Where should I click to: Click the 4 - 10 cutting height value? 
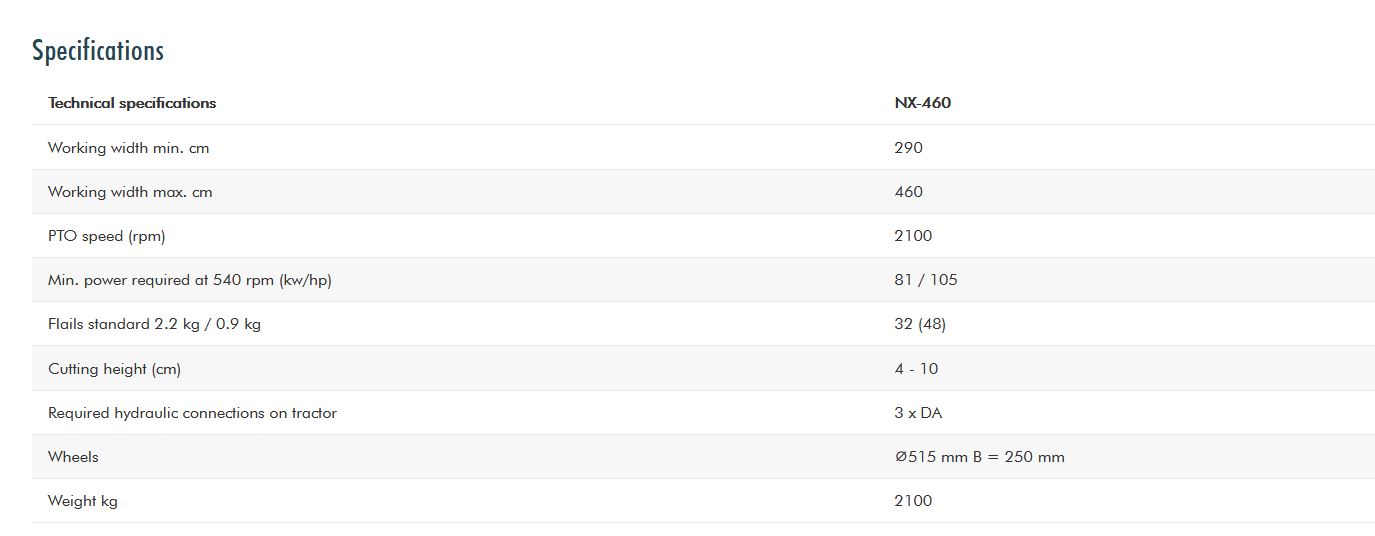(x=916, y=369)
